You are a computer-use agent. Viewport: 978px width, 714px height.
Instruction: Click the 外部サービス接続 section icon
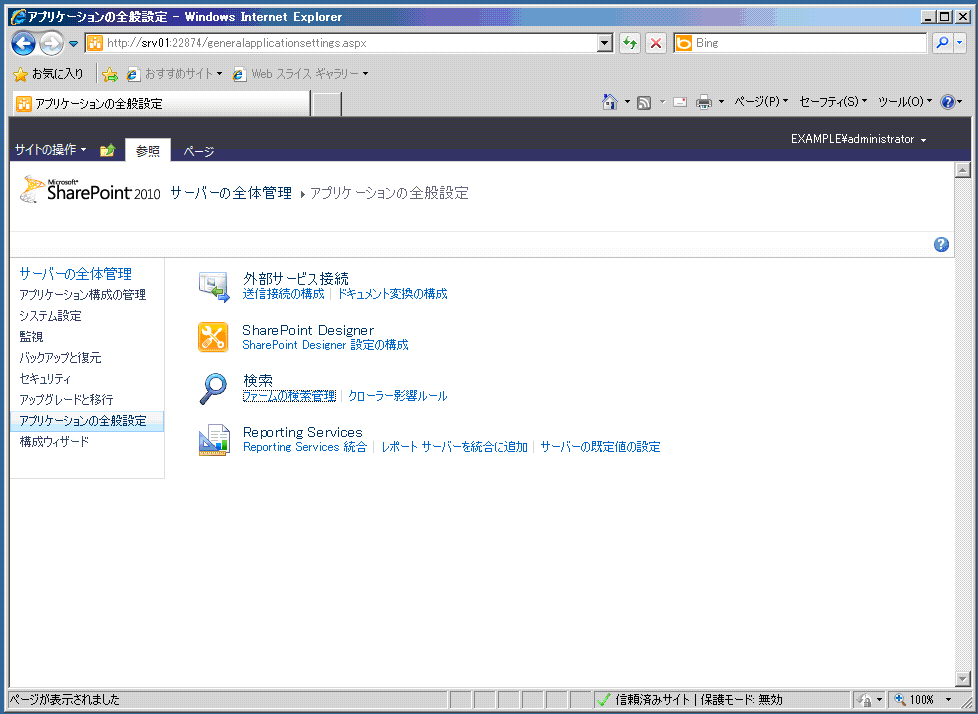[214, 287]
